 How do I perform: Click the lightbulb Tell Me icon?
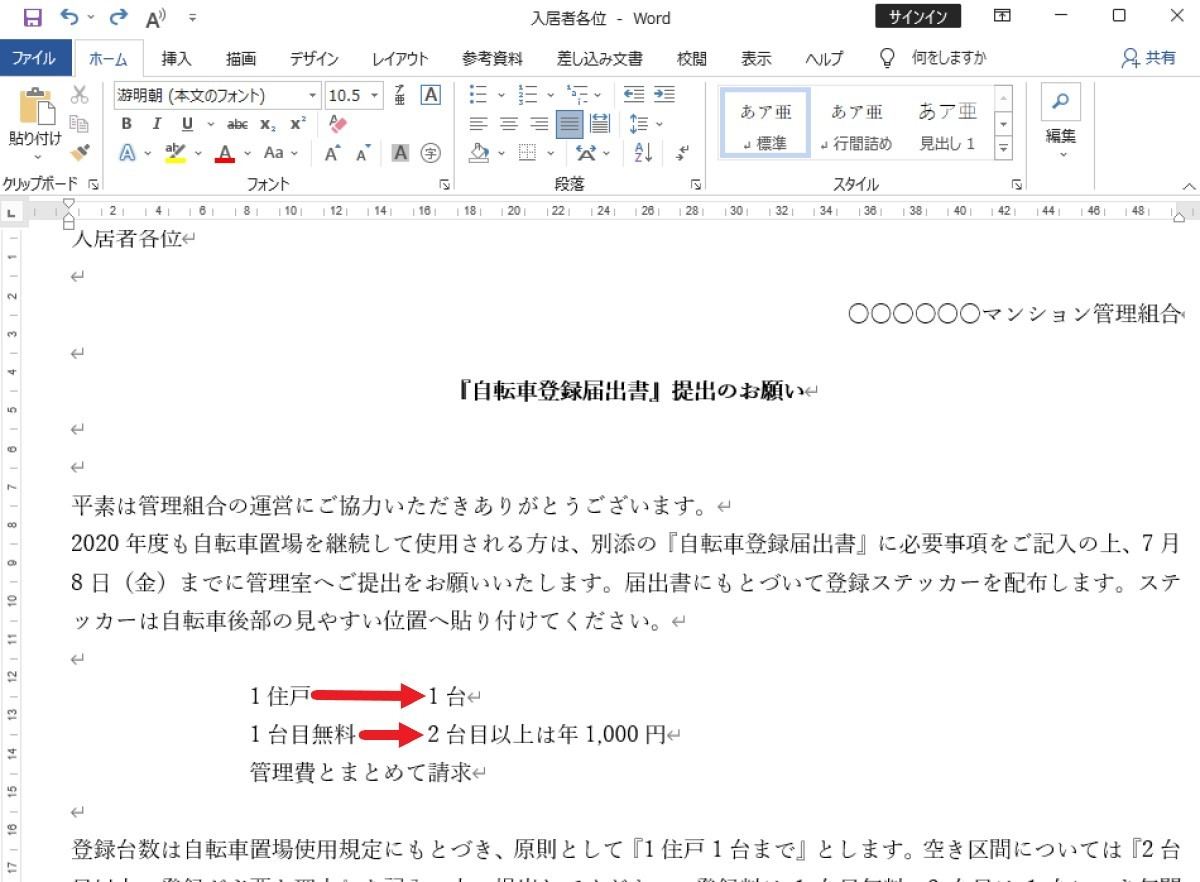click(886, 59)
